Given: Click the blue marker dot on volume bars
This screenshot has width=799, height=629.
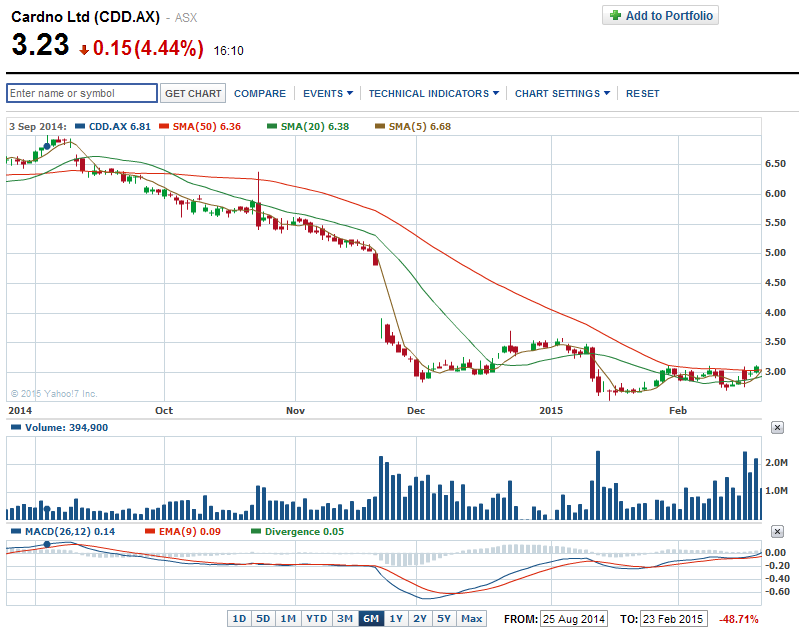Looking at the screenshot, I should (47, 509).
